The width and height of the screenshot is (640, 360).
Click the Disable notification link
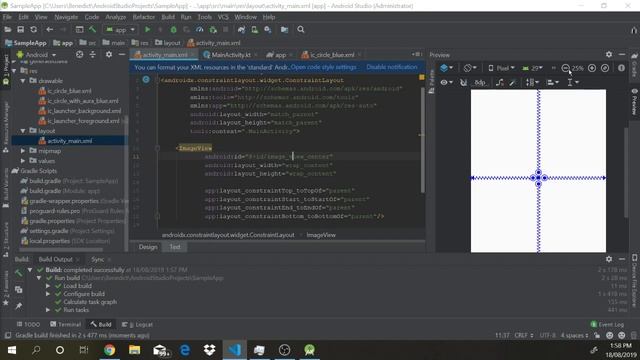tap(392, 67)
